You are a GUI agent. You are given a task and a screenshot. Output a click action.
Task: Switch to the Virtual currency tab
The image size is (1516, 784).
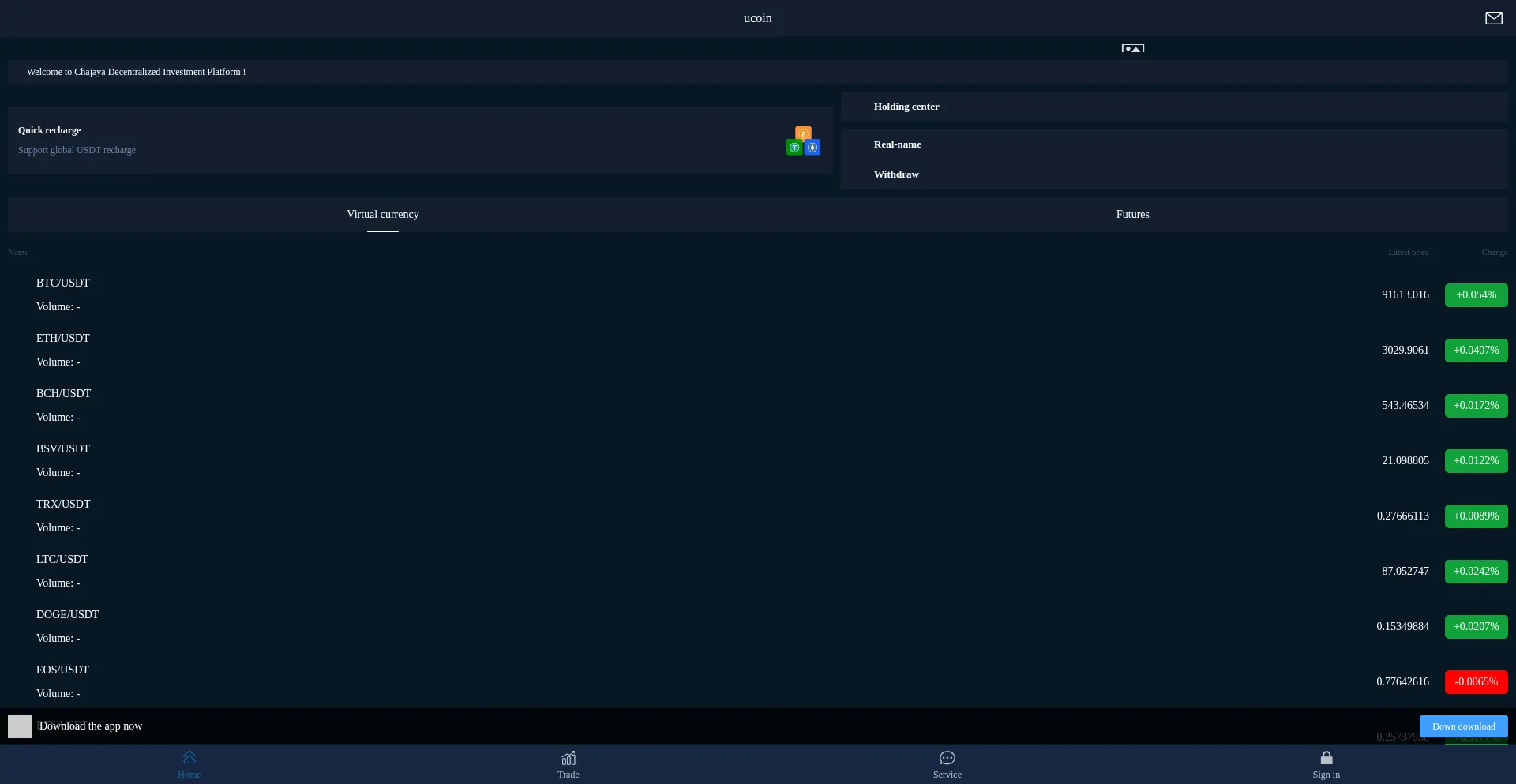pyautogui.click(x=383, y=215)
